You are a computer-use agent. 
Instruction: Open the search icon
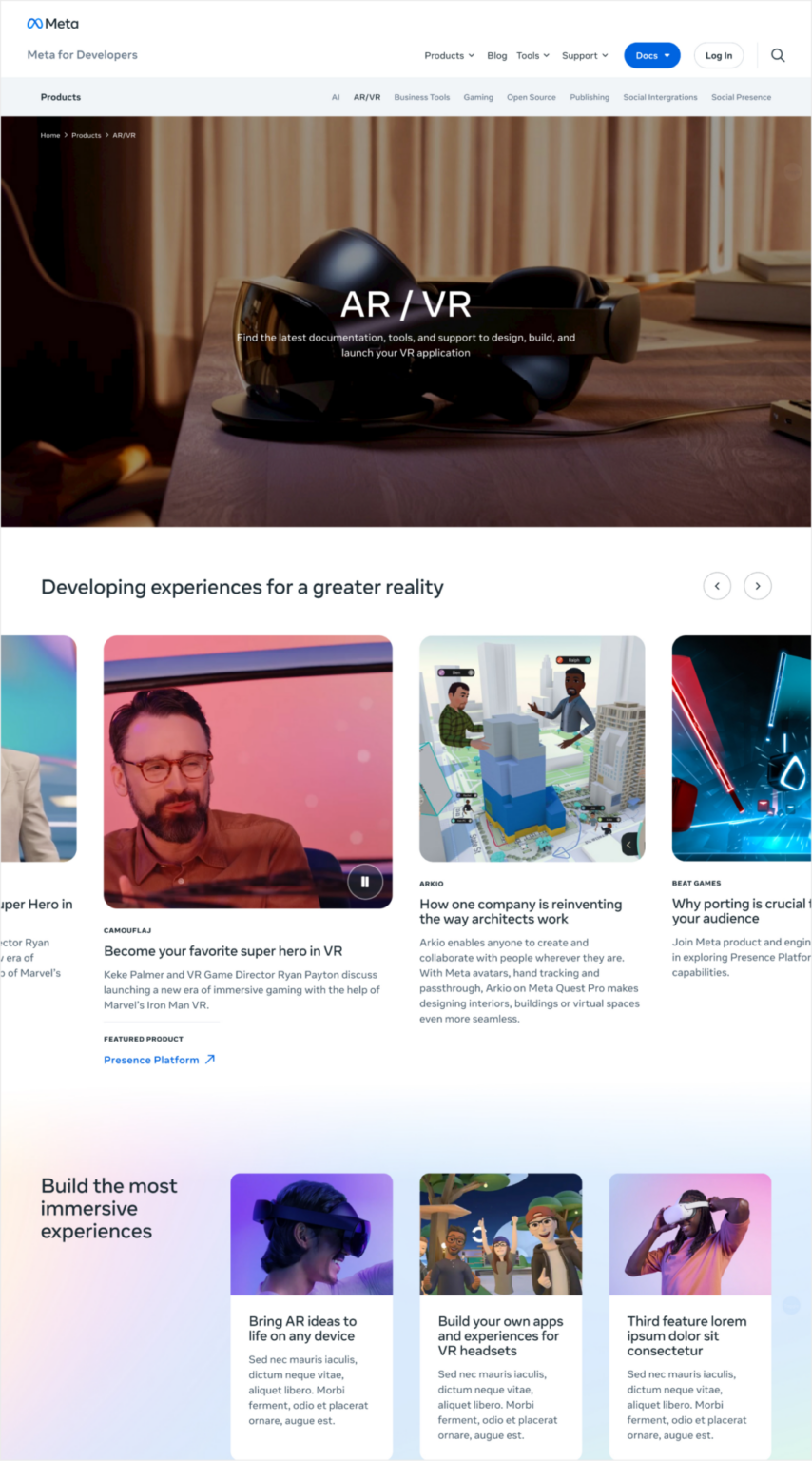click(778, 55)
